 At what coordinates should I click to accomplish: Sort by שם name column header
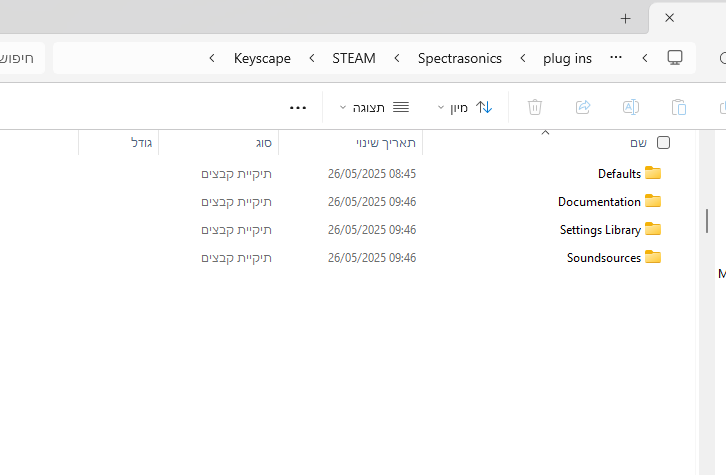638,143
